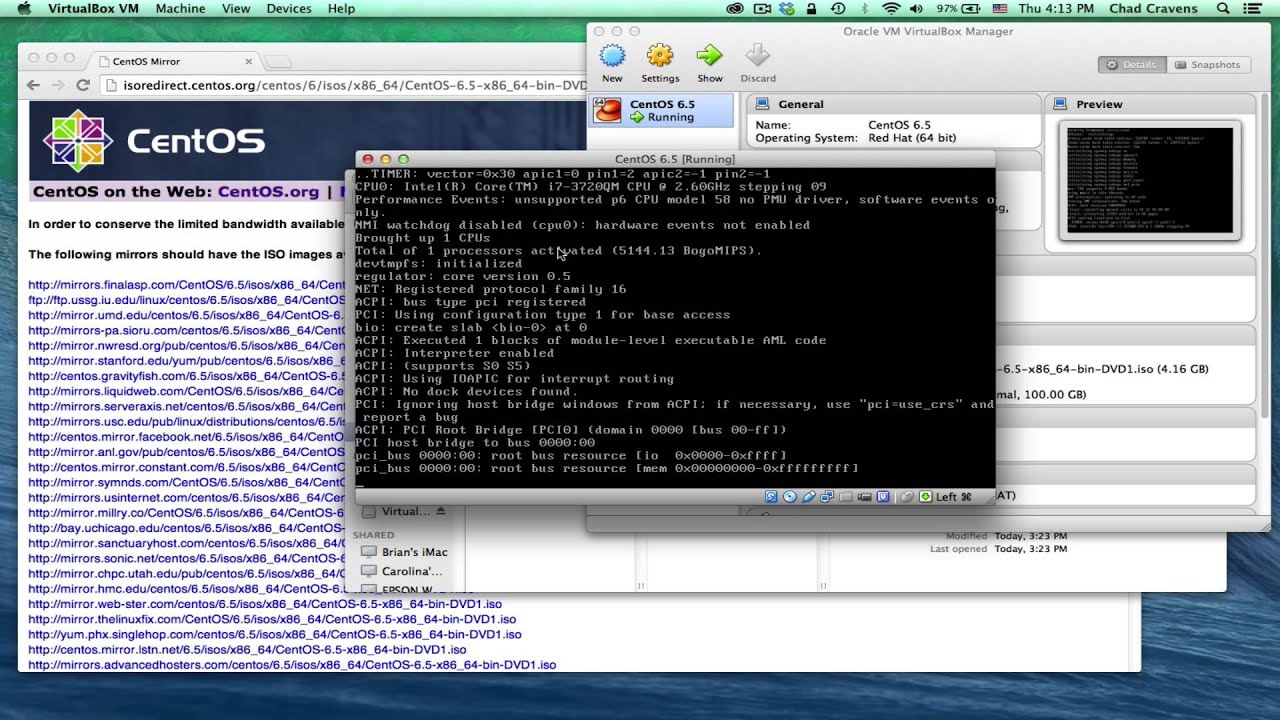The height and width of the screenshot is (720, 1280).
Task: Open the CentOS.org link
Action: 268,191
